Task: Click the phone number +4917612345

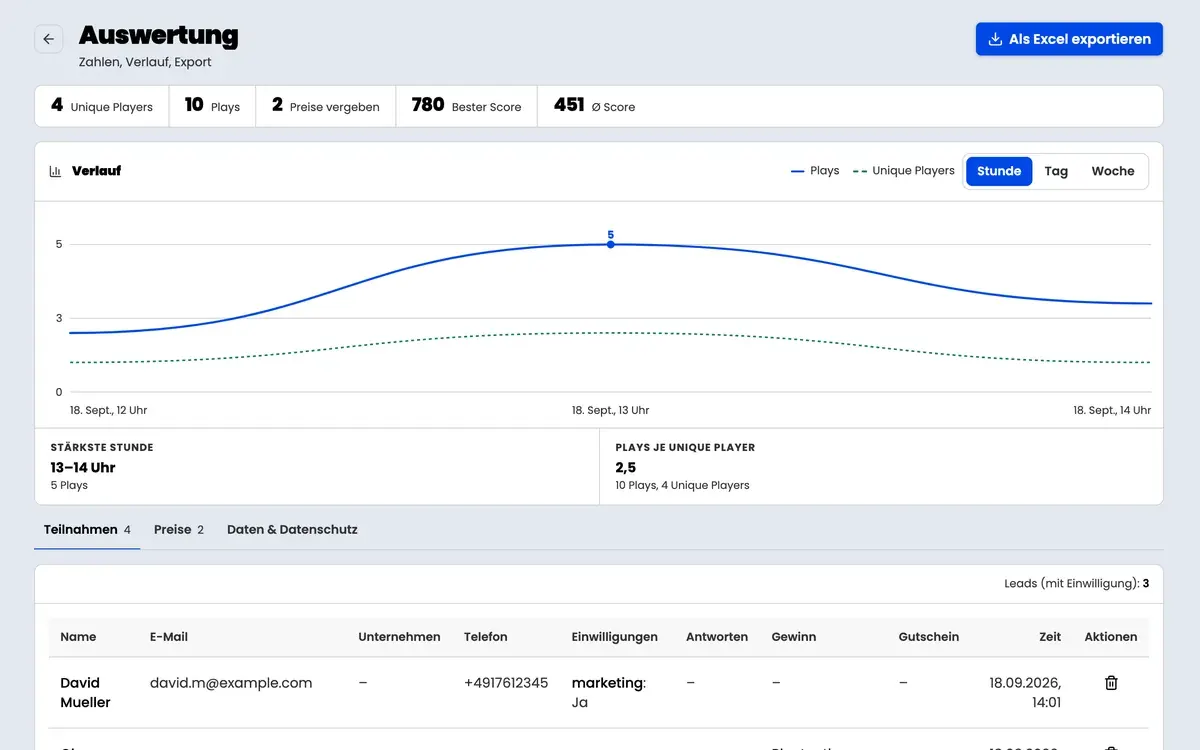Action: (506, 683)
